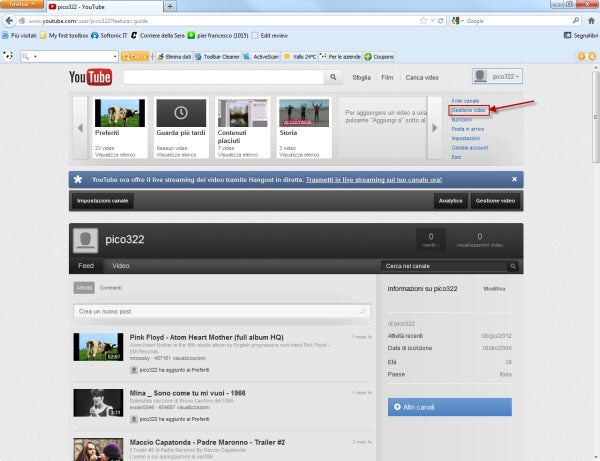
Task: Open the pico322 account dropdown
Action: 497,77
